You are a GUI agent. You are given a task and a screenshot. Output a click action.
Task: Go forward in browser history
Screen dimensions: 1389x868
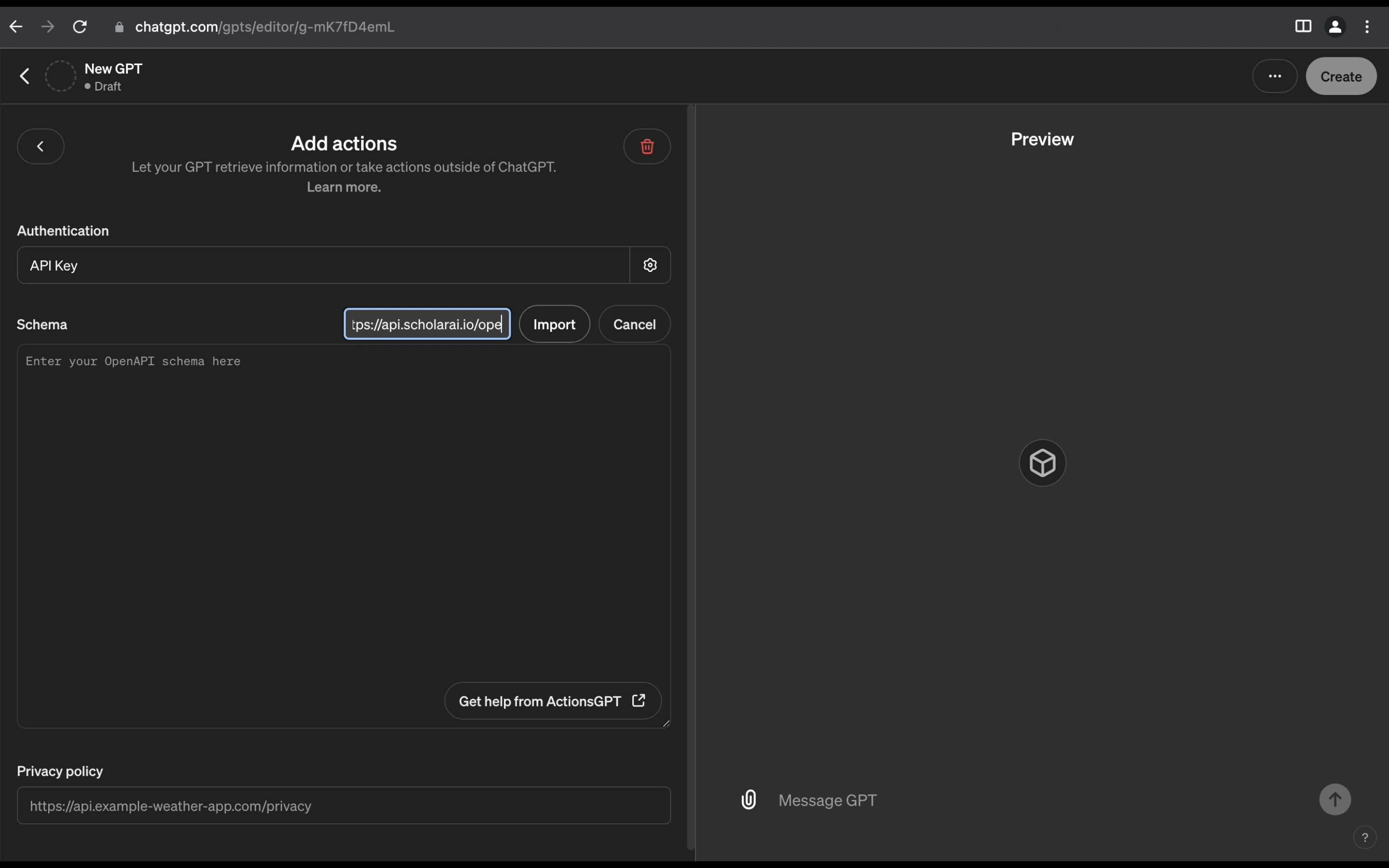tap(48, 27)
